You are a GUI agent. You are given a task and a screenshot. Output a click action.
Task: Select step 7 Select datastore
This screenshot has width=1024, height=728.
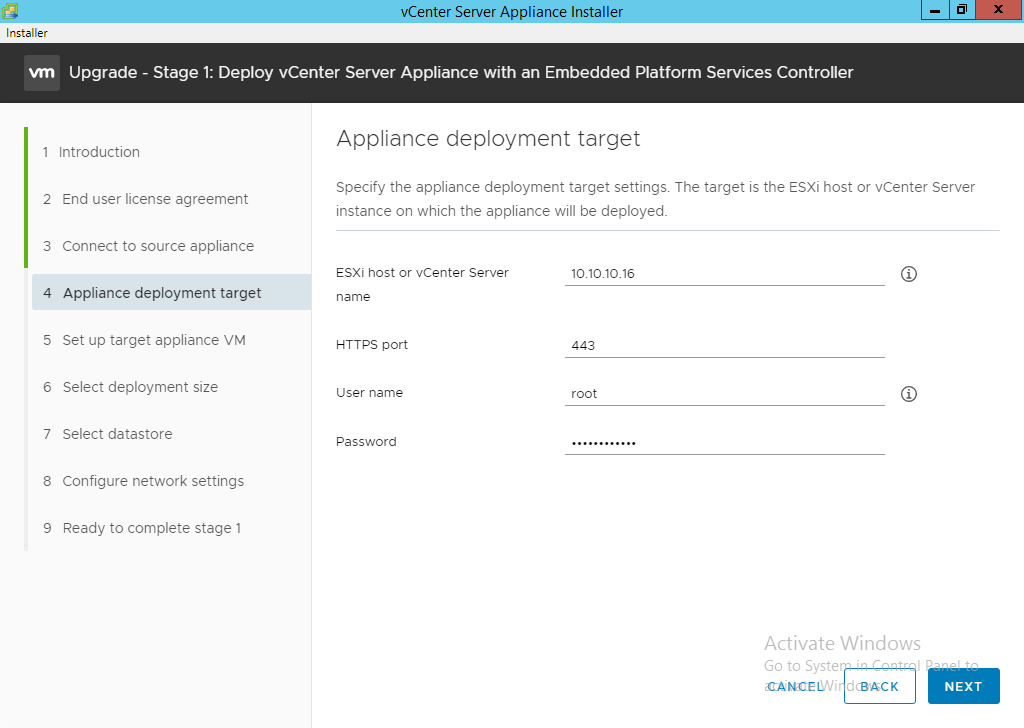tap(108, 434)
